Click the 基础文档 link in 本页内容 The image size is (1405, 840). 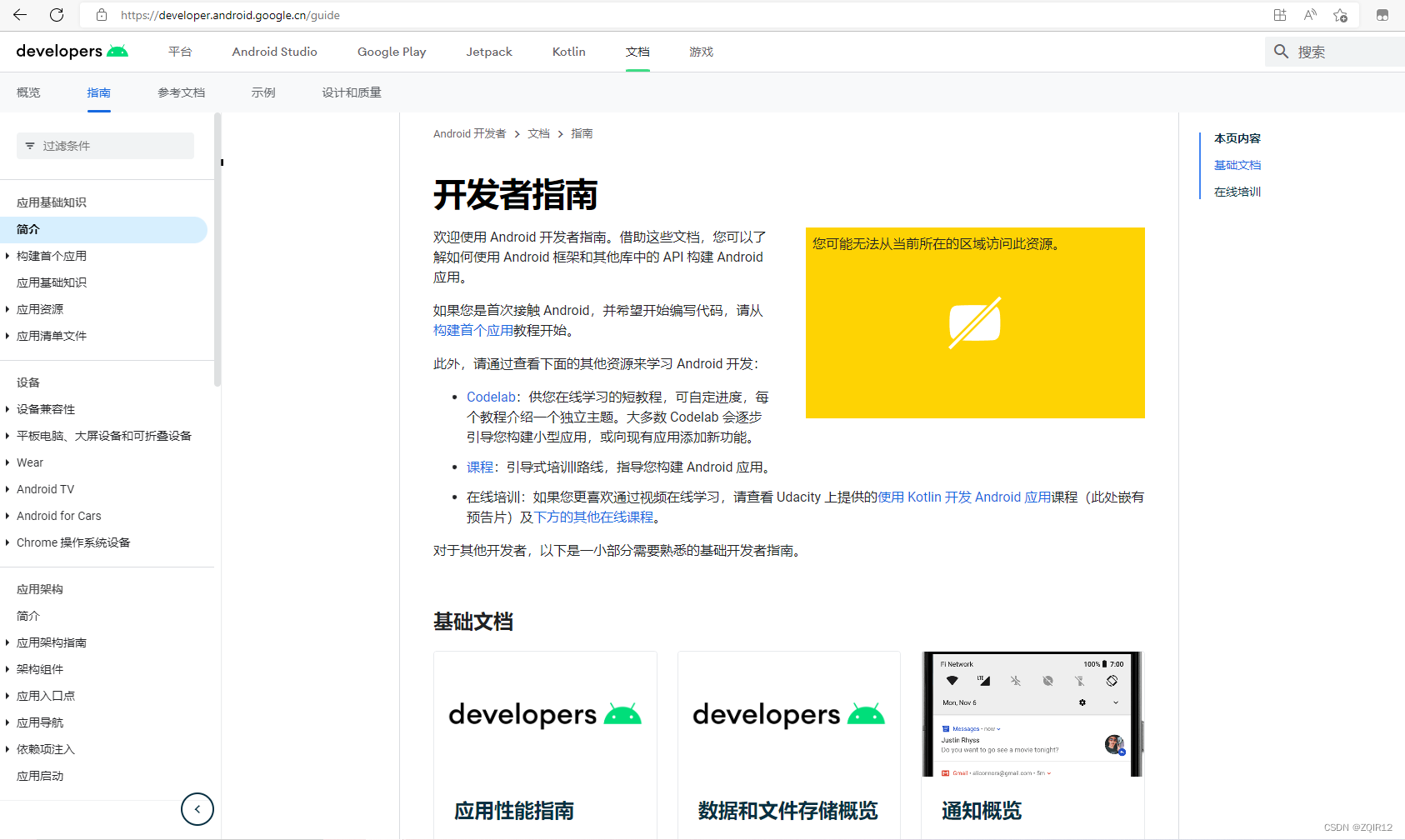(1237, 164)
